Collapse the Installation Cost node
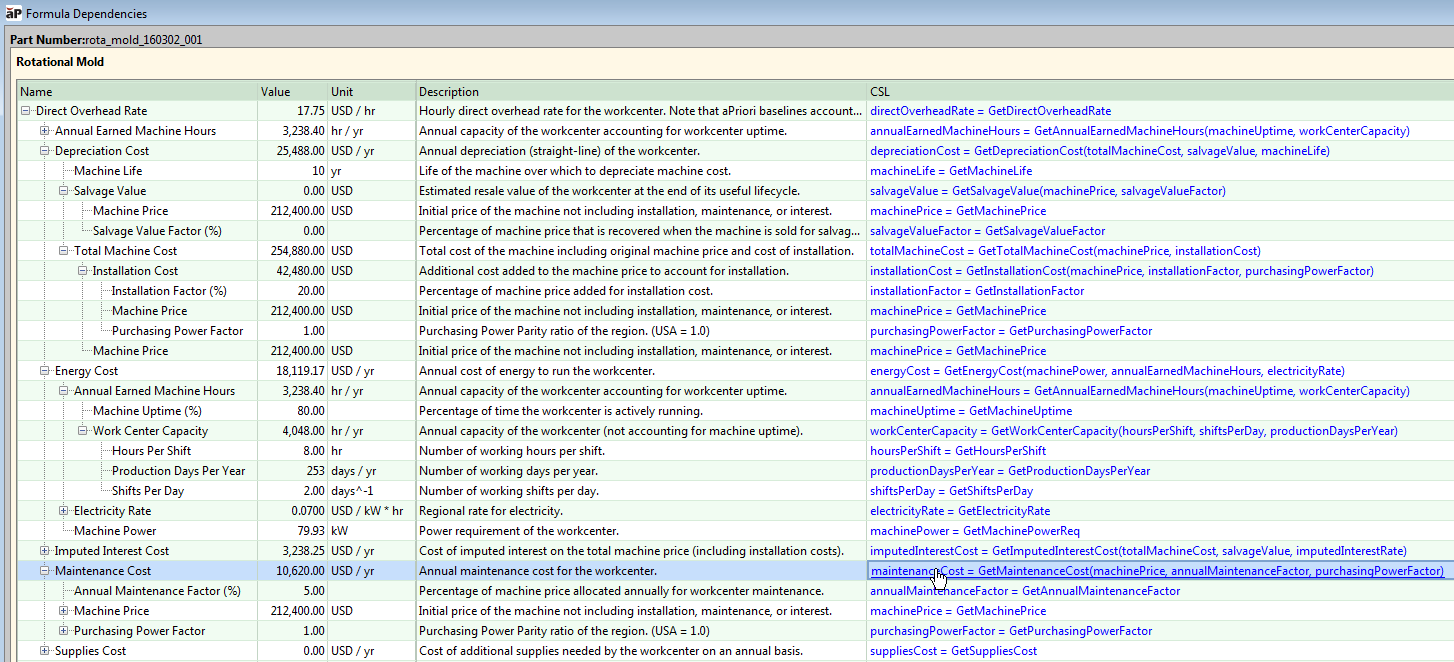 coord(82,271)
